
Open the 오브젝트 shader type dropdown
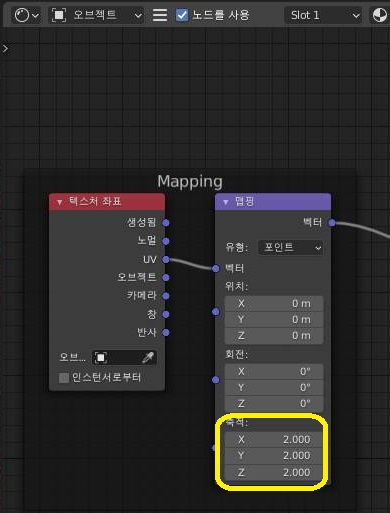coord(96,15)
